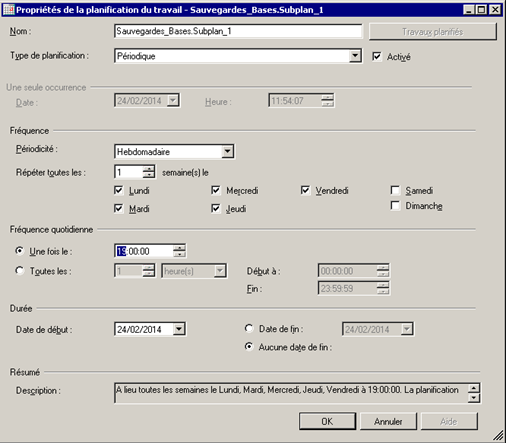Click the calendar icon in the title bar

point(8,9)
